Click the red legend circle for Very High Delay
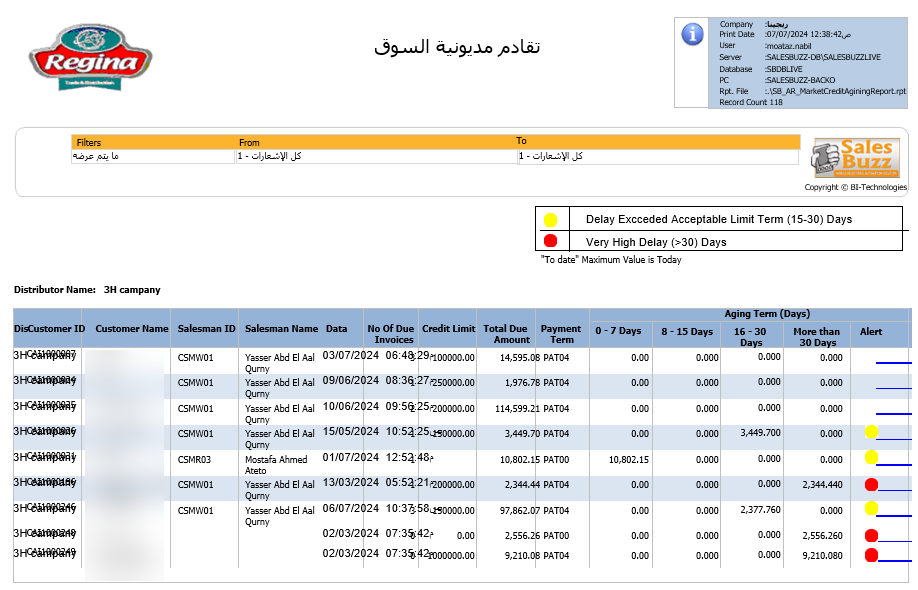918x590 pixels. click(550, 241)
